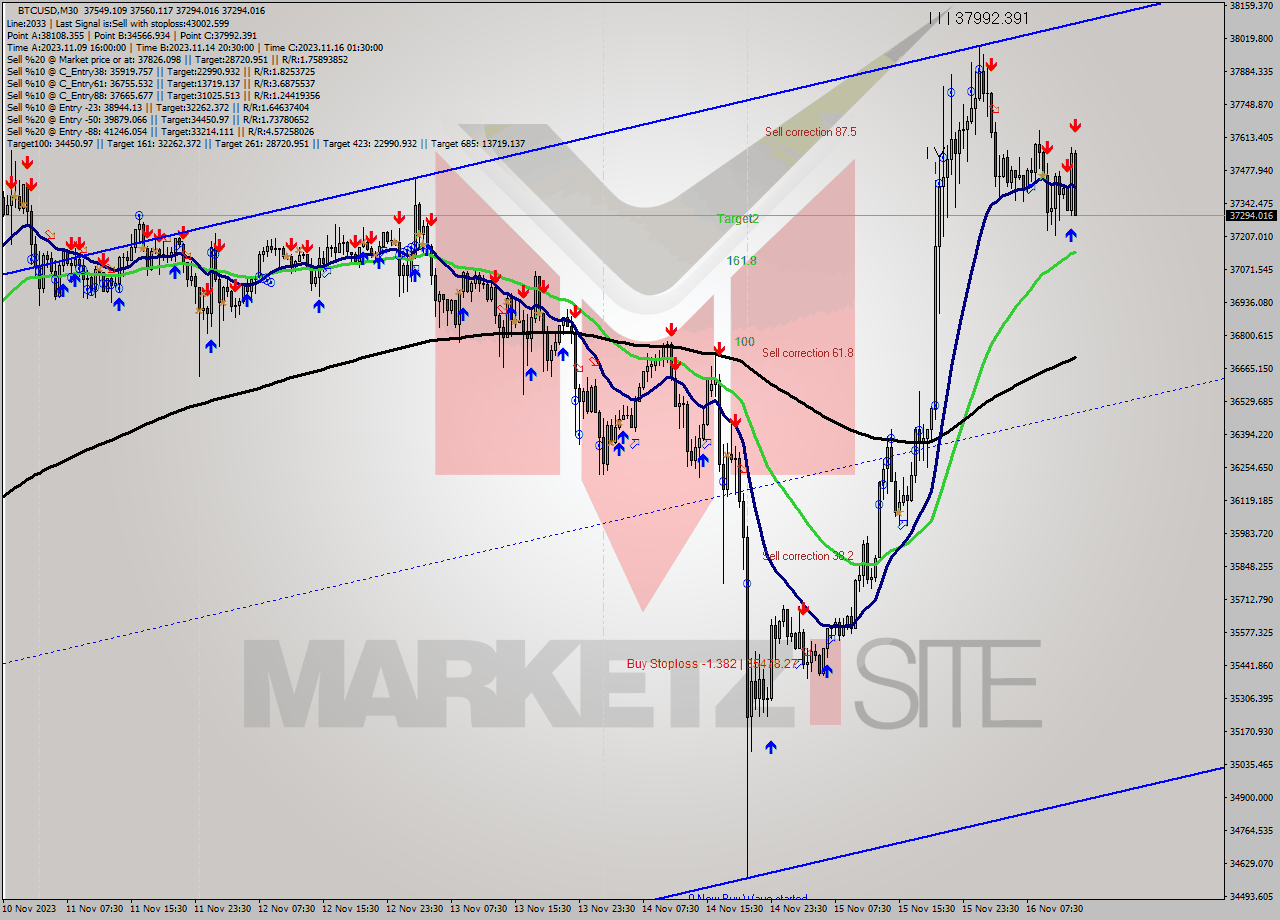
Task: Select the '12 Nov 07:30' time label
Action: coord(287,909)
